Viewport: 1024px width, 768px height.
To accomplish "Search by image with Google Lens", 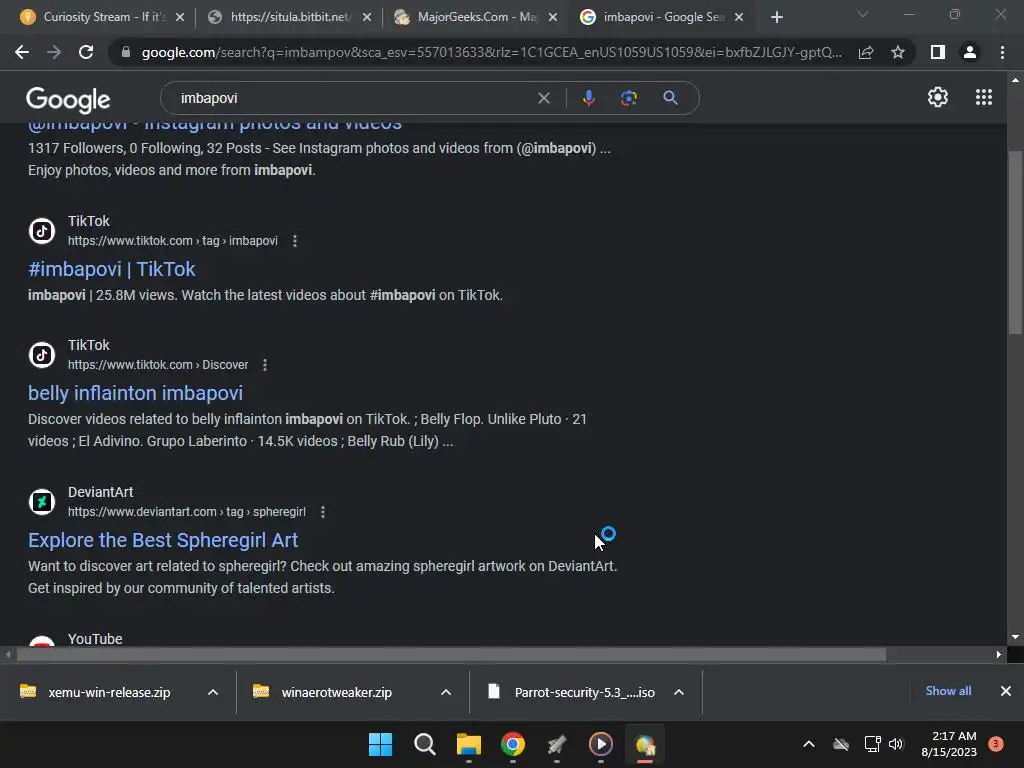I will point(629,98).
